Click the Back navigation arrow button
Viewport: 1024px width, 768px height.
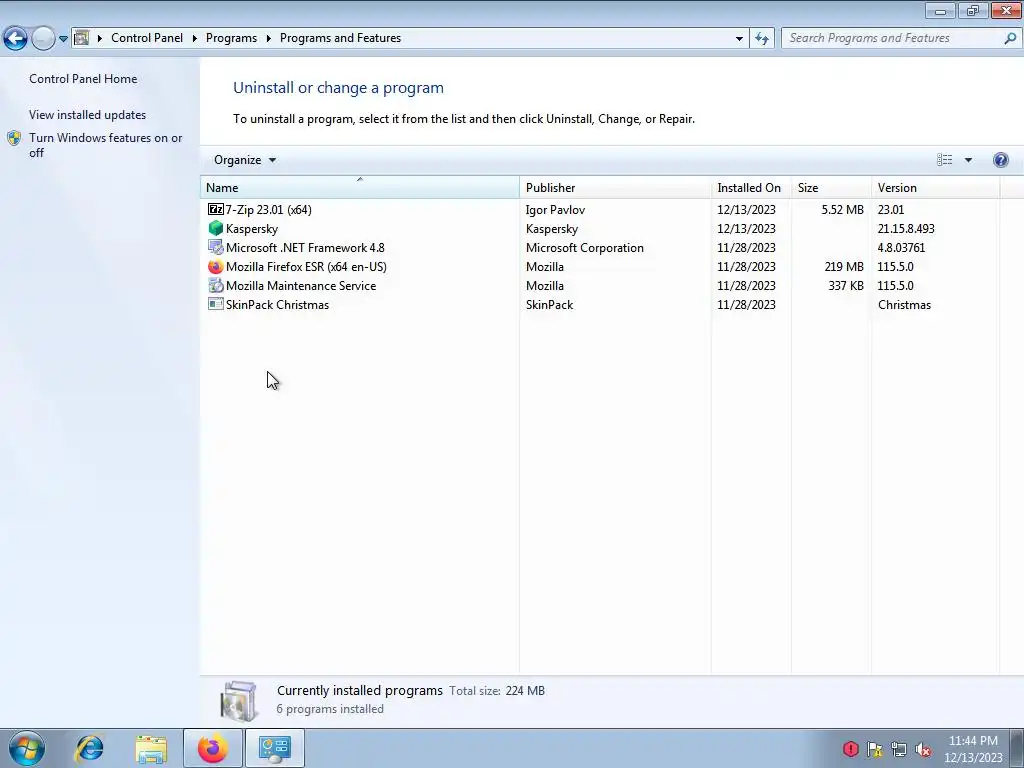click(16, 39)
